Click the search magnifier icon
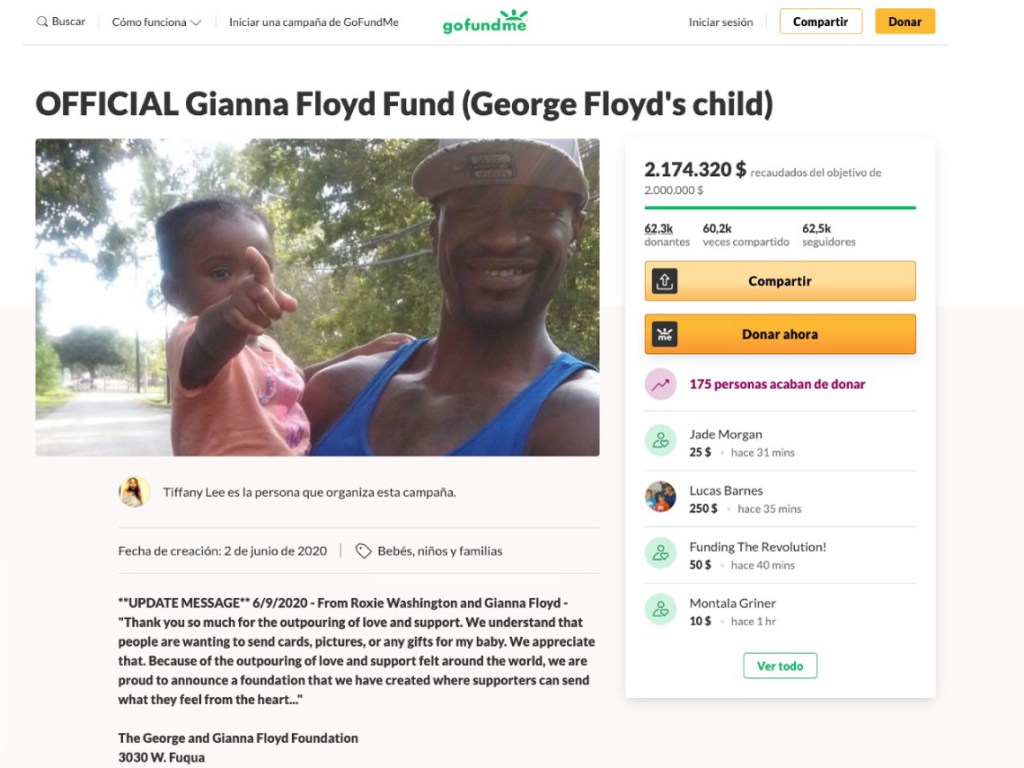 (42, 22)
